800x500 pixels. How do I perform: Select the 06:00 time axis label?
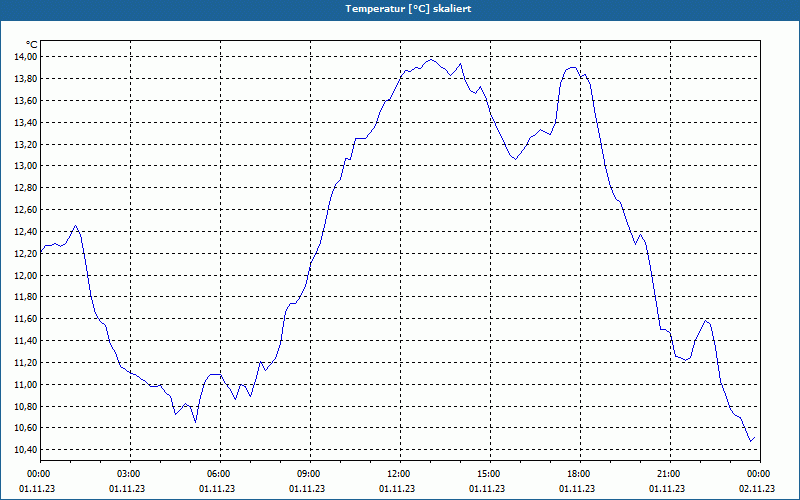(x=218, y=474)
